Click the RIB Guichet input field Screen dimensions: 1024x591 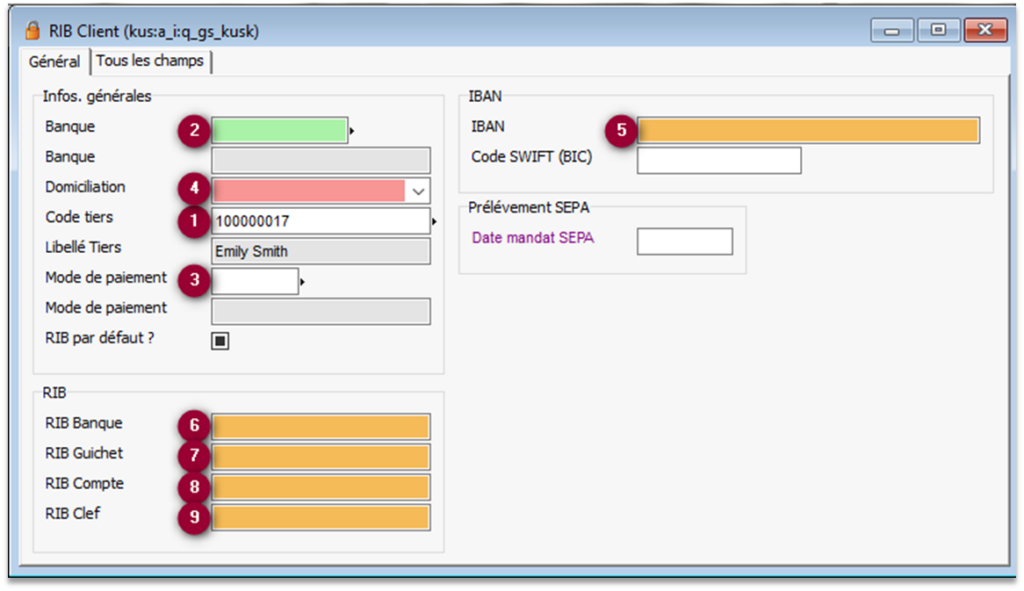[x=320, y=457]
